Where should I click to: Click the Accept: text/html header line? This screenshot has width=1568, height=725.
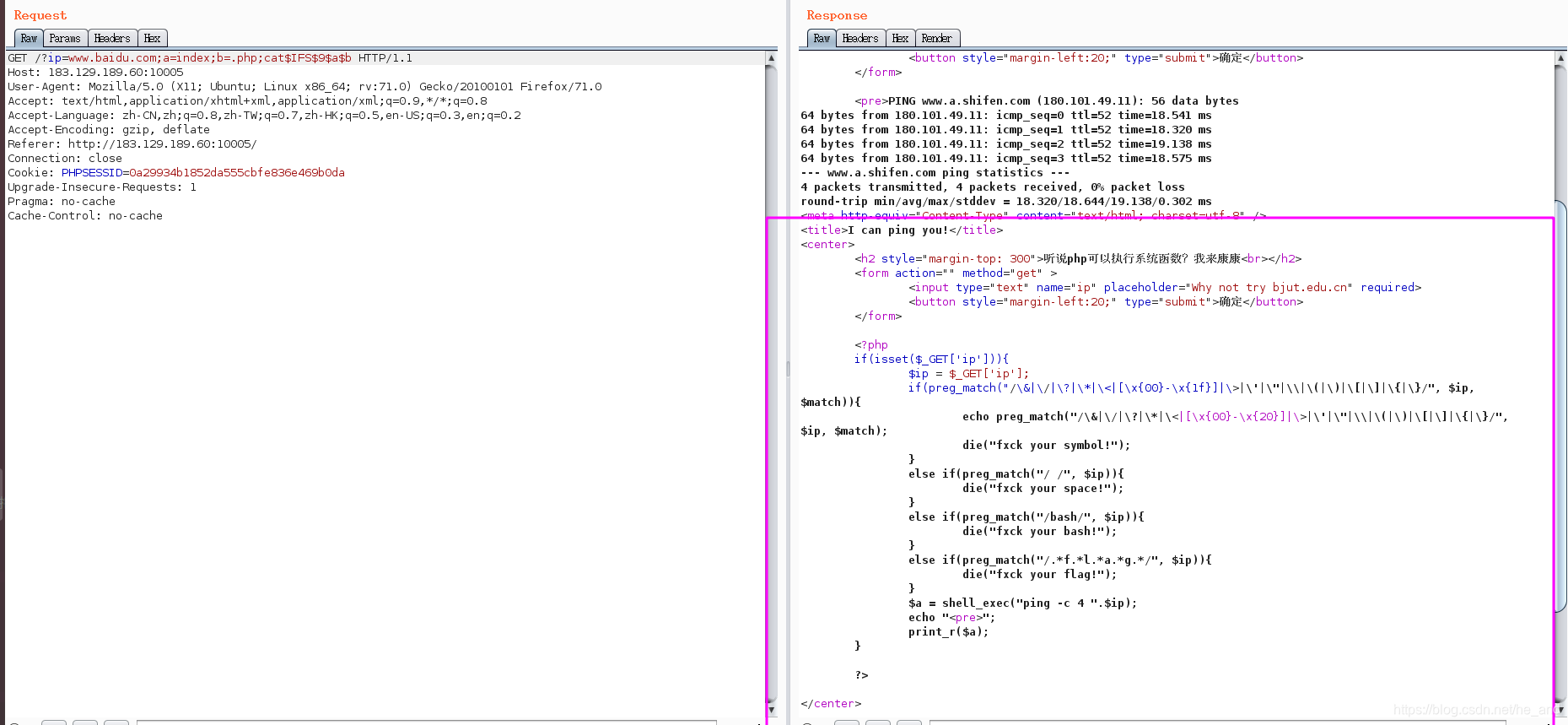pos(247,101)
